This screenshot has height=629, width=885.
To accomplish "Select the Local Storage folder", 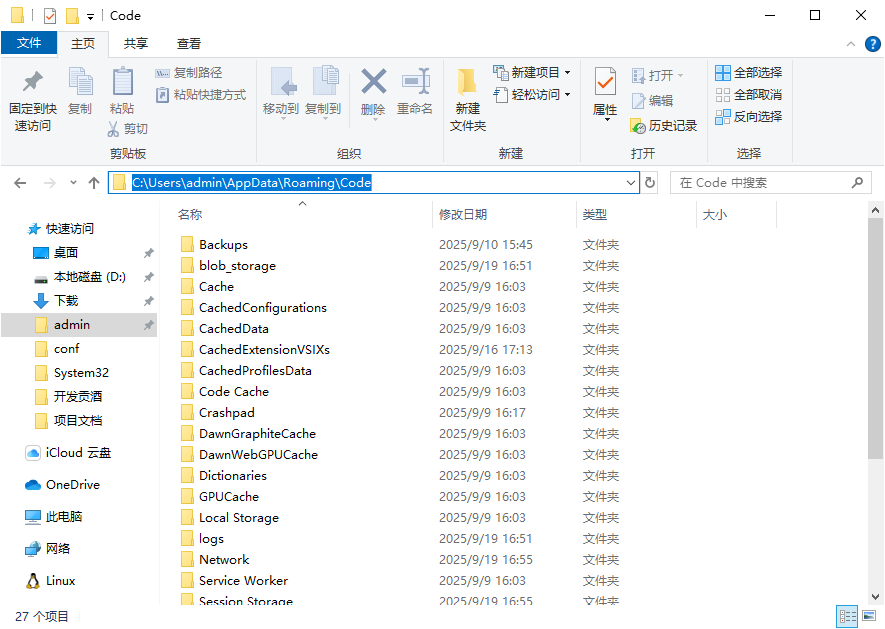I will pyautogui.click(x=230, y=518).
